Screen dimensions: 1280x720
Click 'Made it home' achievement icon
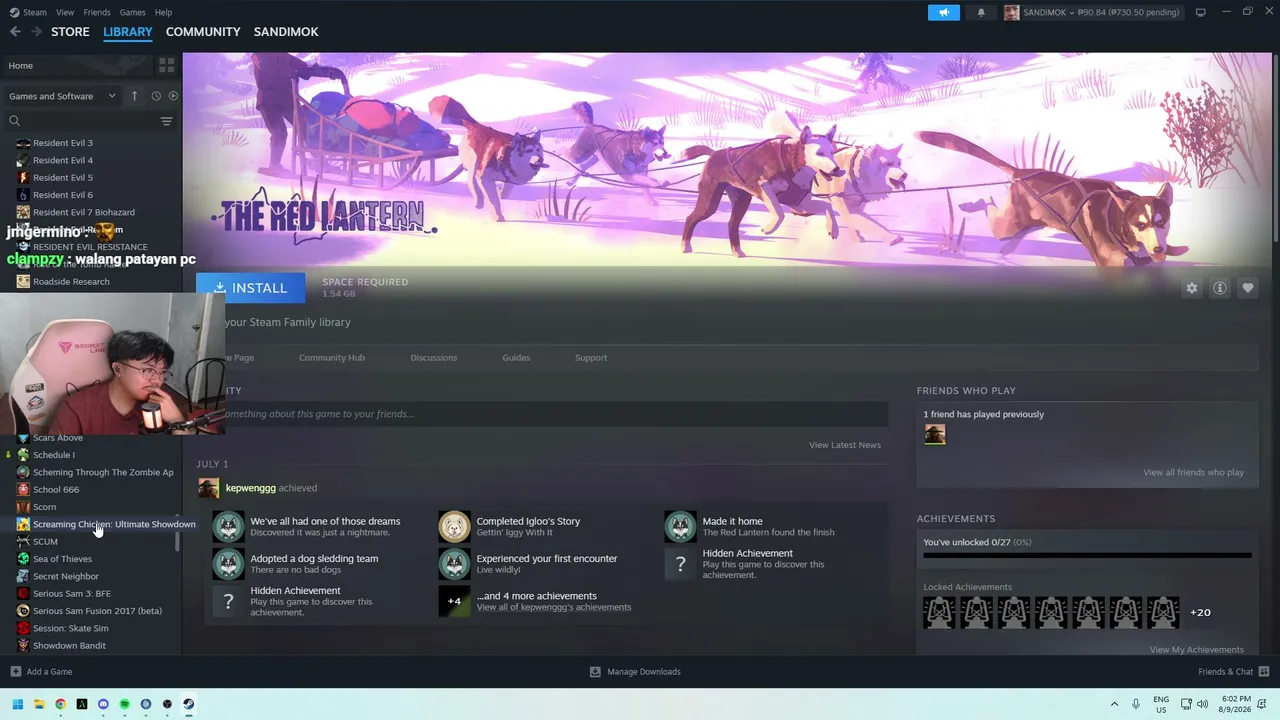tap(680, 526)
